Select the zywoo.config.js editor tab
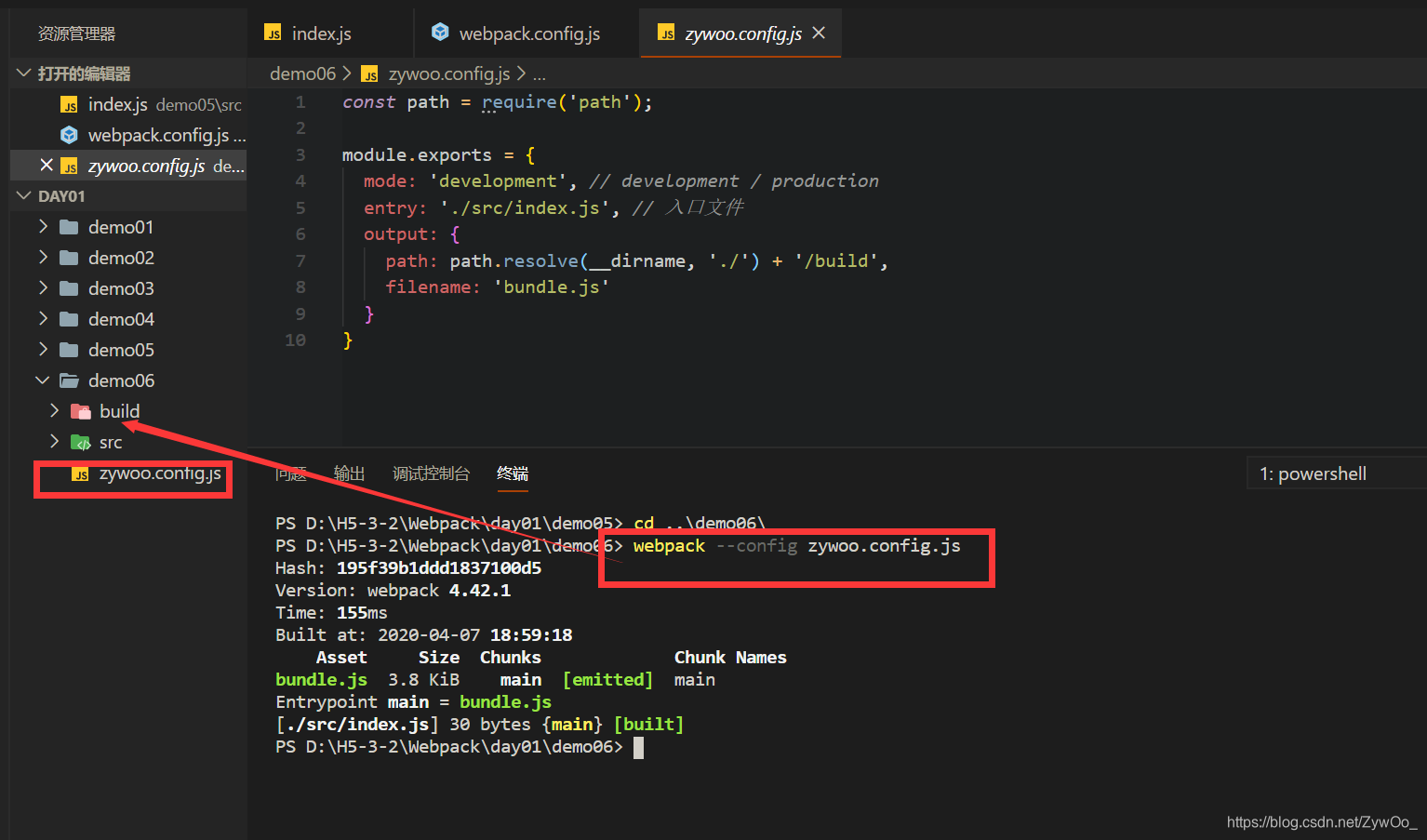Viewport: 1427px width, 840px height. 741,33
